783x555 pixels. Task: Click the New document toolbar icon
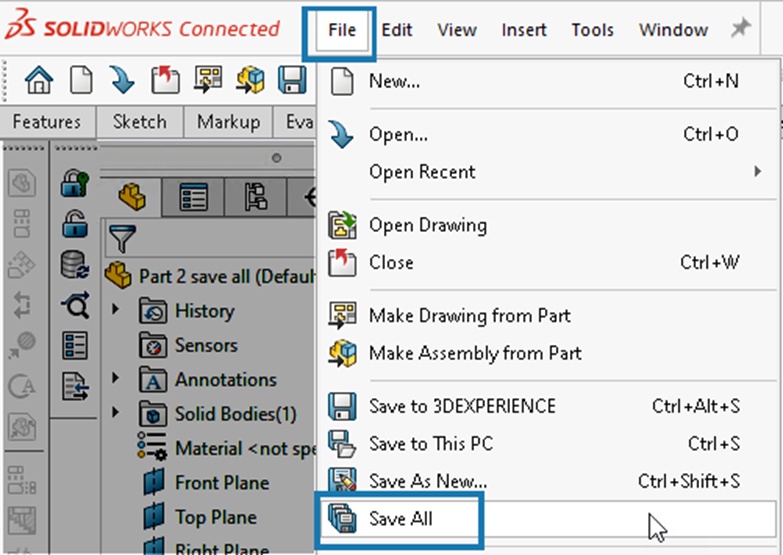[x=81, y=80]
